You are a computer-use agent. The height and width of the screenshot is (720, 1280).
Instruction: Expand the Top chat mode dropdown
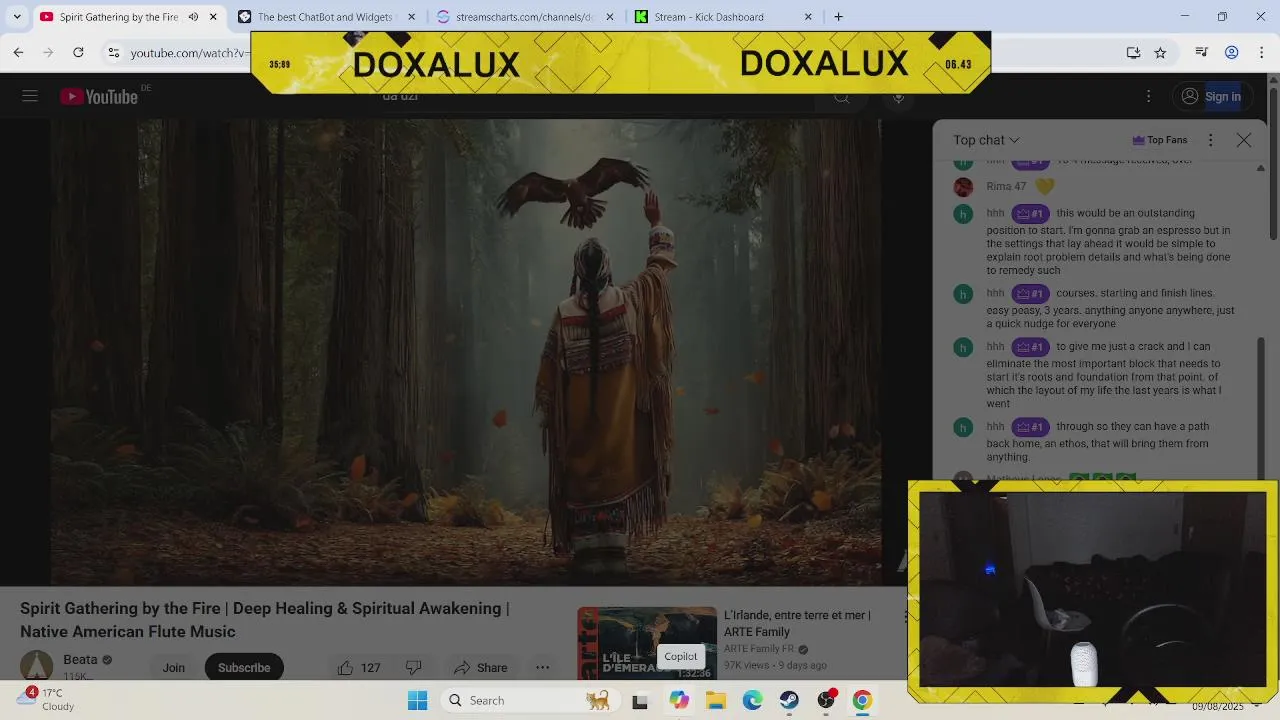[986, 140]
